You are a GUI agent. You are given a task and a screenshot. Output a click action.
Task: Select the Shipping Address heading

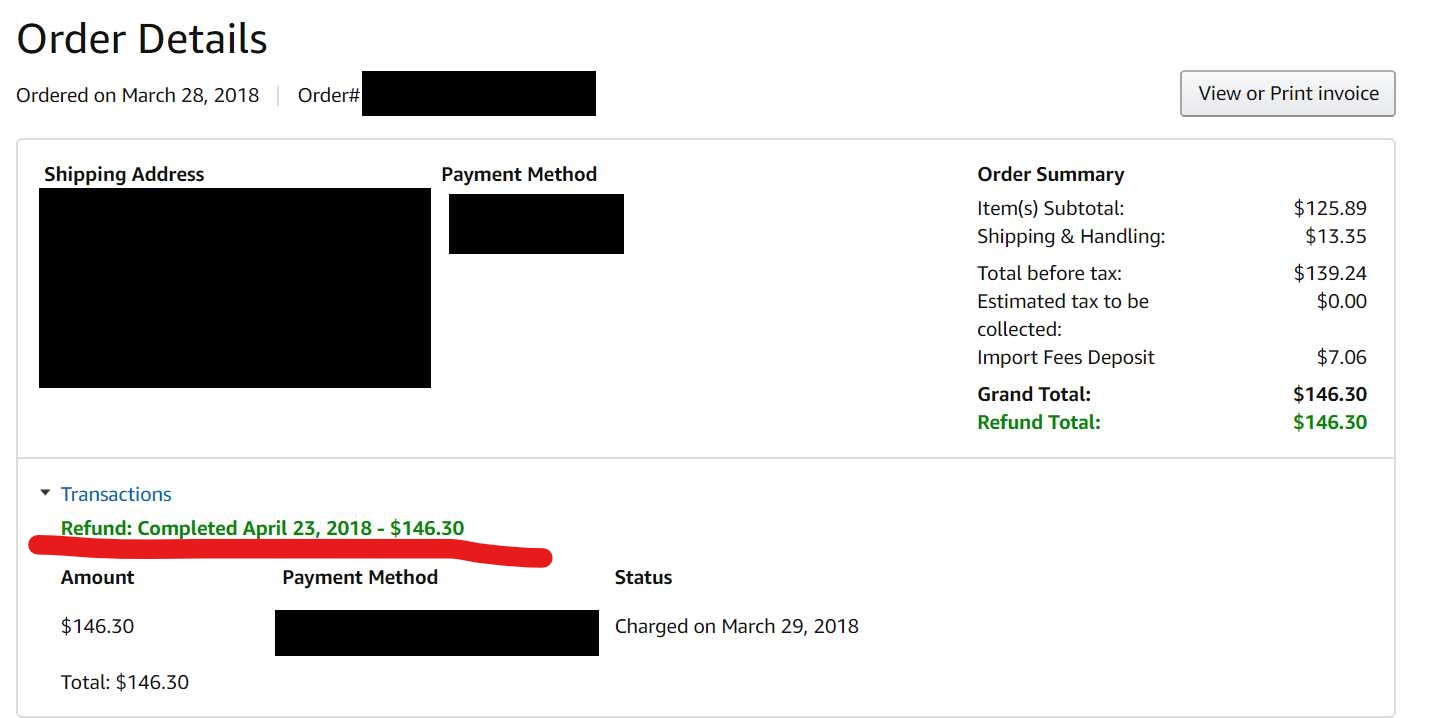pyautogui.click(x=124, y=174)
